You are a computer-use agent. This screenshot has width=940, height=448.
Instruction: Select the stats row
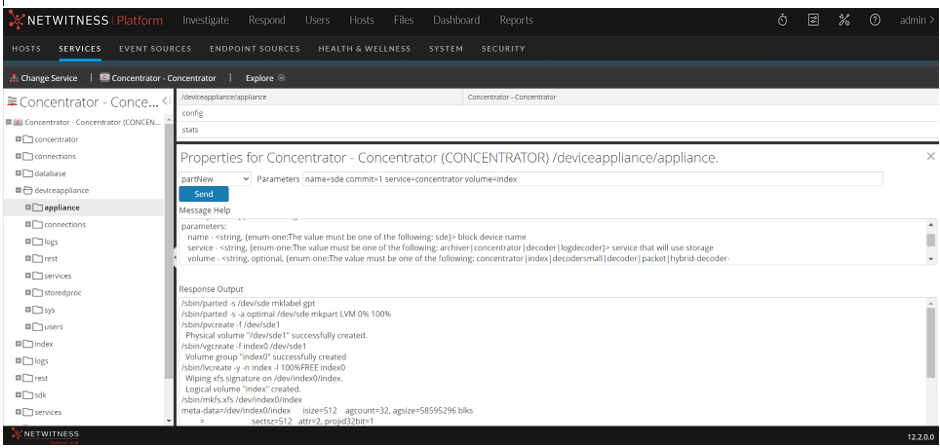pyautogui.click(x=558, y=130)
